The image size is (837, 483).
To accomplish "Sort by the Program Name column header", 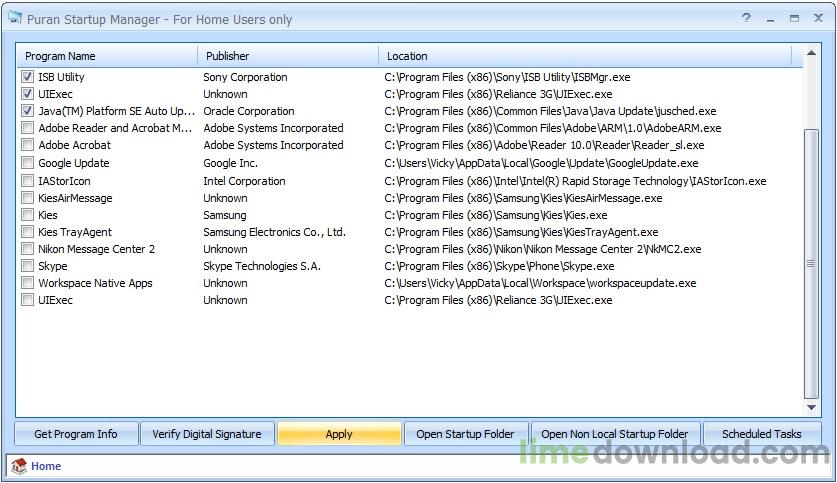I will tap(107, 56).
